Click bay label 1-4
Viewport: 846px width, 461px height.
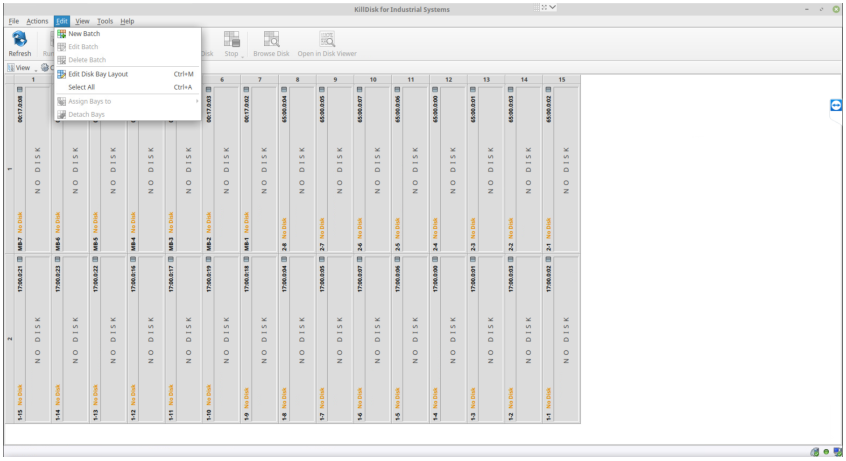[x=435, y=416]
